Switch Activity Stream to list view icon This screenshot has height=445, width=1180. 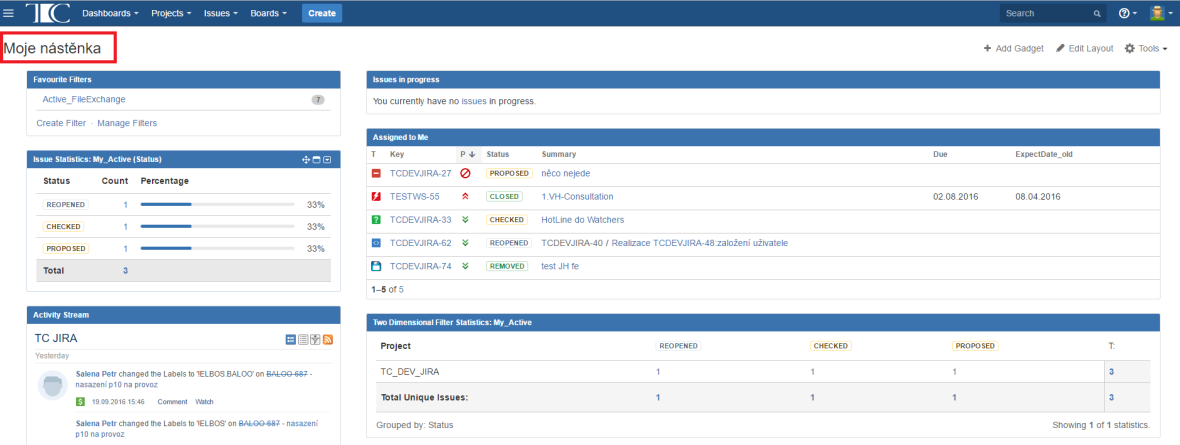pos(303,340)
